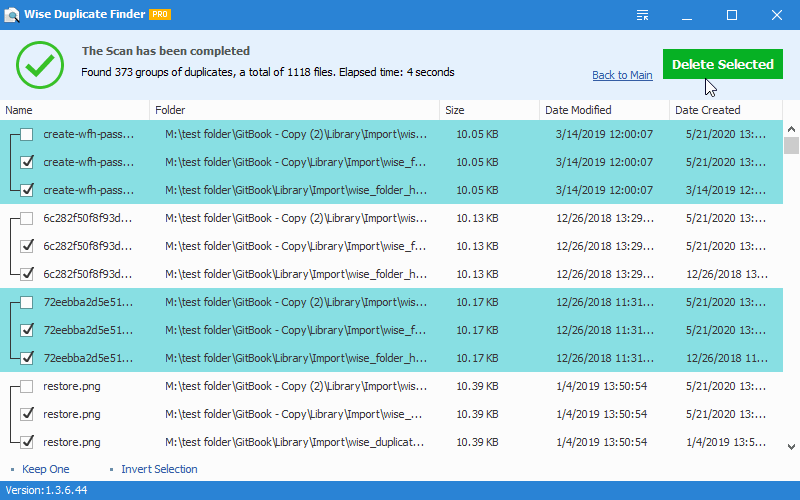Sort the list by Name column
The height and width of the screenshot is (500, 800).
pyautogui.click(x=74, y=110)
